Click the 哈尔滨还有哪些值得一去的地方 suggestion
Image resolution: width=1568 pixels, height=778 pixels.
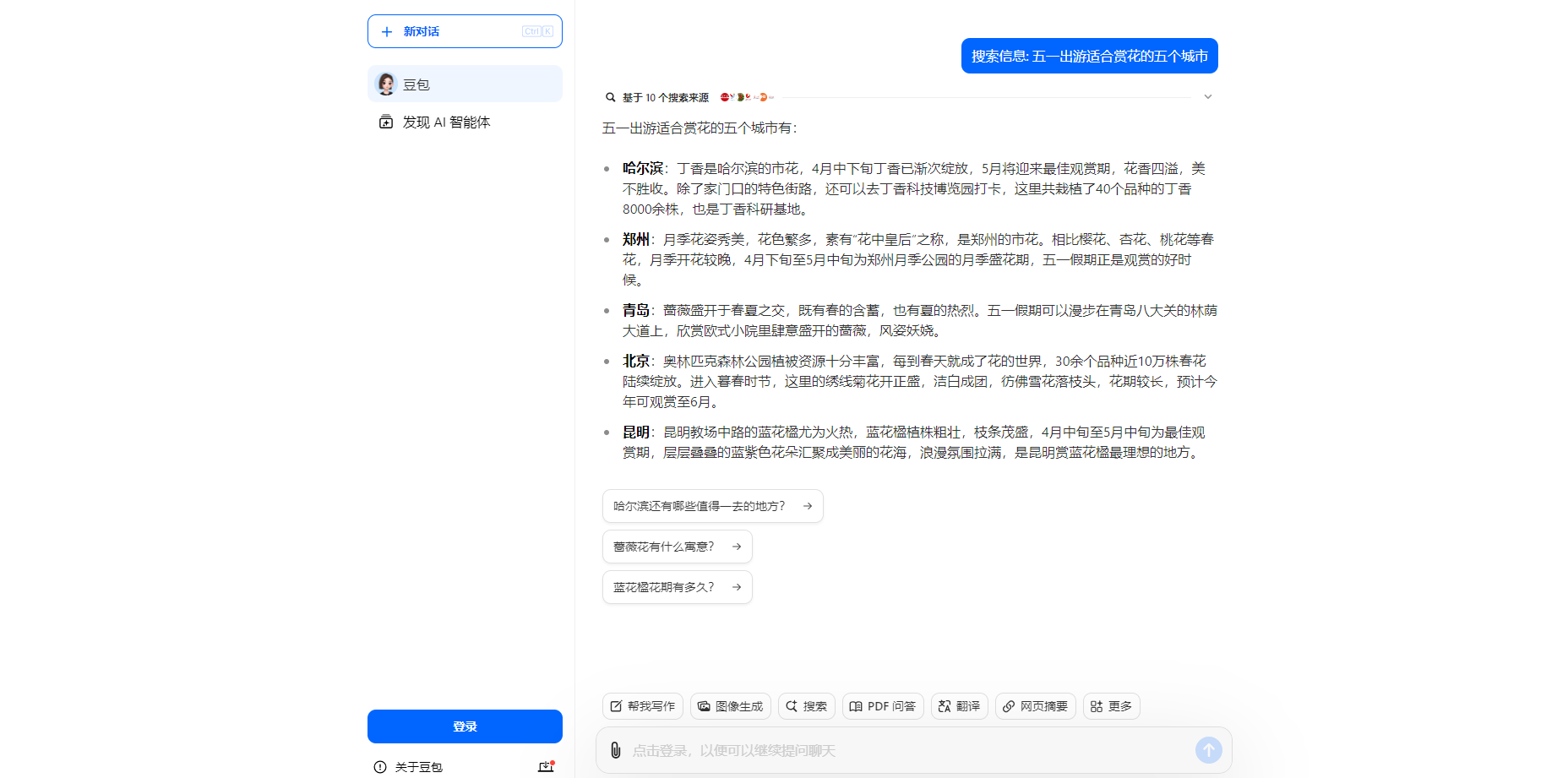click(x=712, y=505)
